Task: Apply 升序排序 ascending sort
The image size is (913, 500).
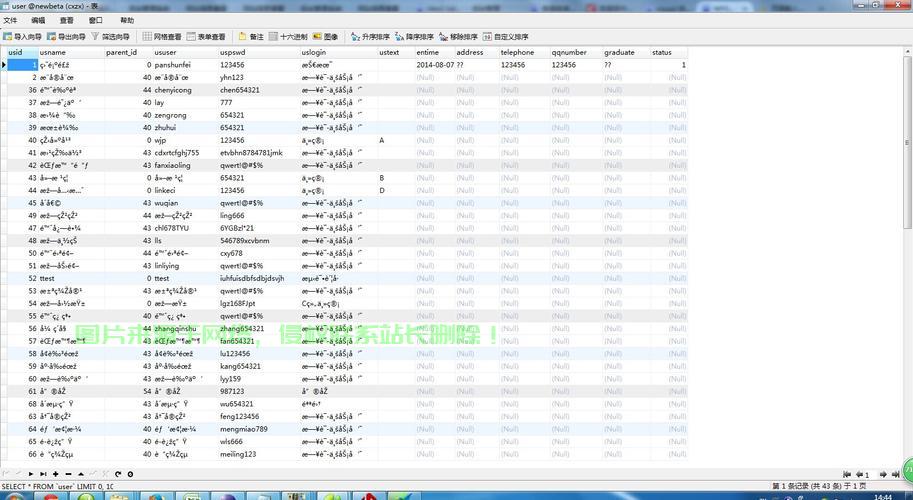Action: [x=370, y=37]
